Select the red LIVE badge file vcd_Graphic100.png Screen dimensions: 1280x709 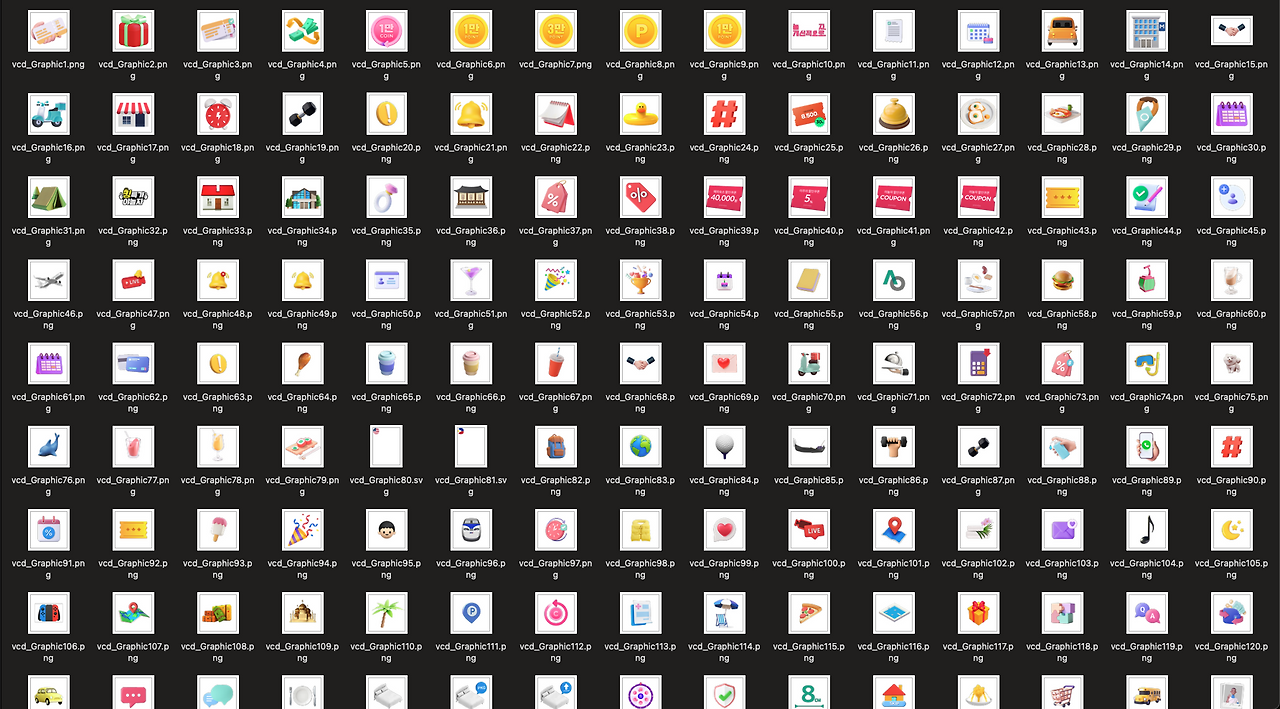(809, 530)
